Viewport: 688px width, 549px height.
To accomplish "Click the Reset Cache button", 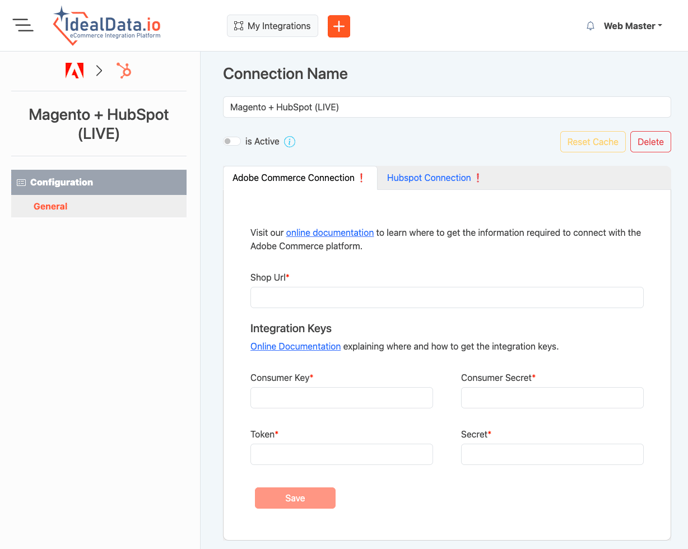I will pyautogui.click(x=593, y=142).
